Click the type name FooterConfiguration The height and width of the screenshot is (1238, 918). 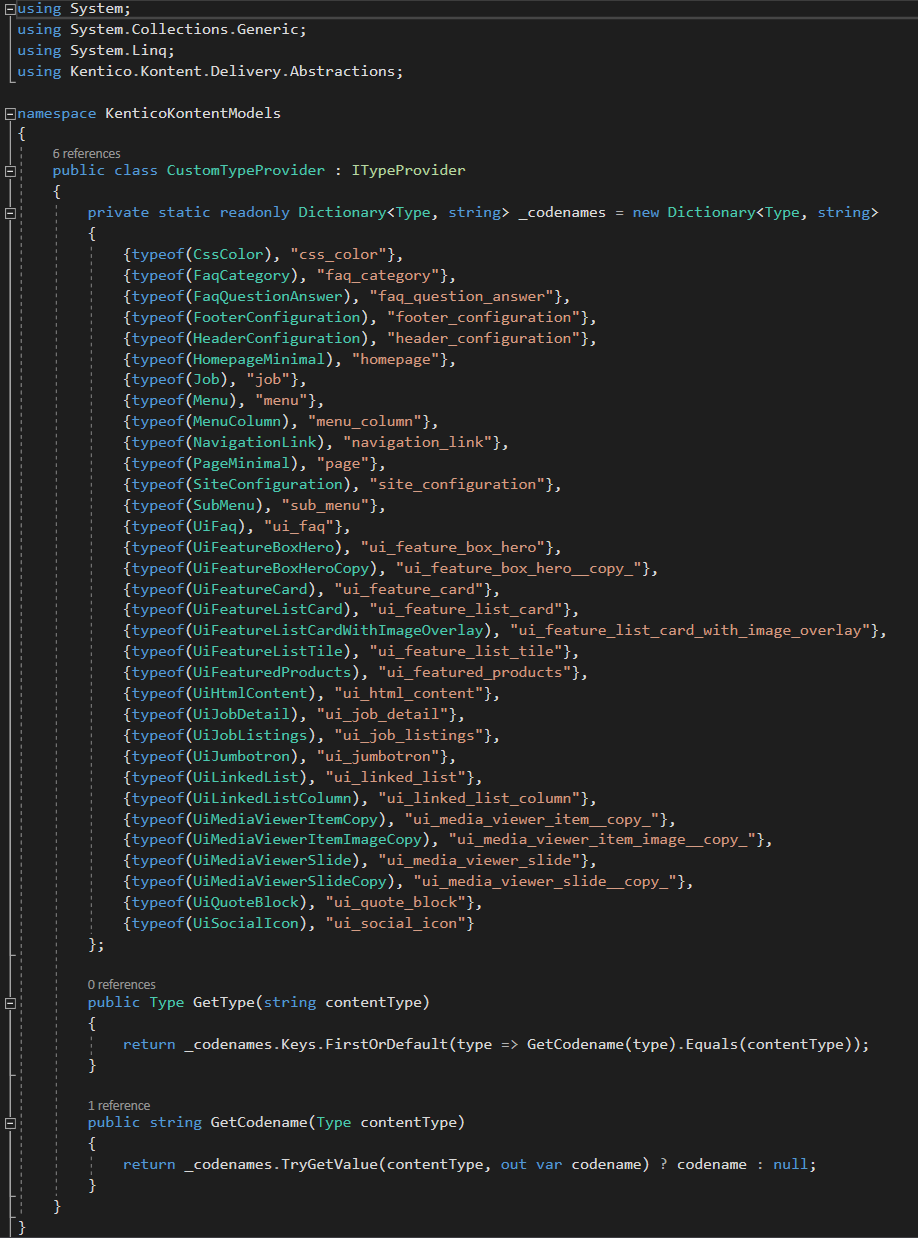tap(276, 318)
